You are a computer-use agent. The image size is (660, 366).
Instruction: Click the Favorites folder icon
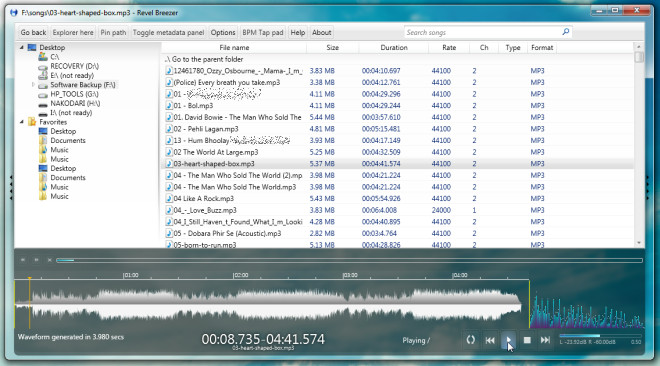point(32,122)
